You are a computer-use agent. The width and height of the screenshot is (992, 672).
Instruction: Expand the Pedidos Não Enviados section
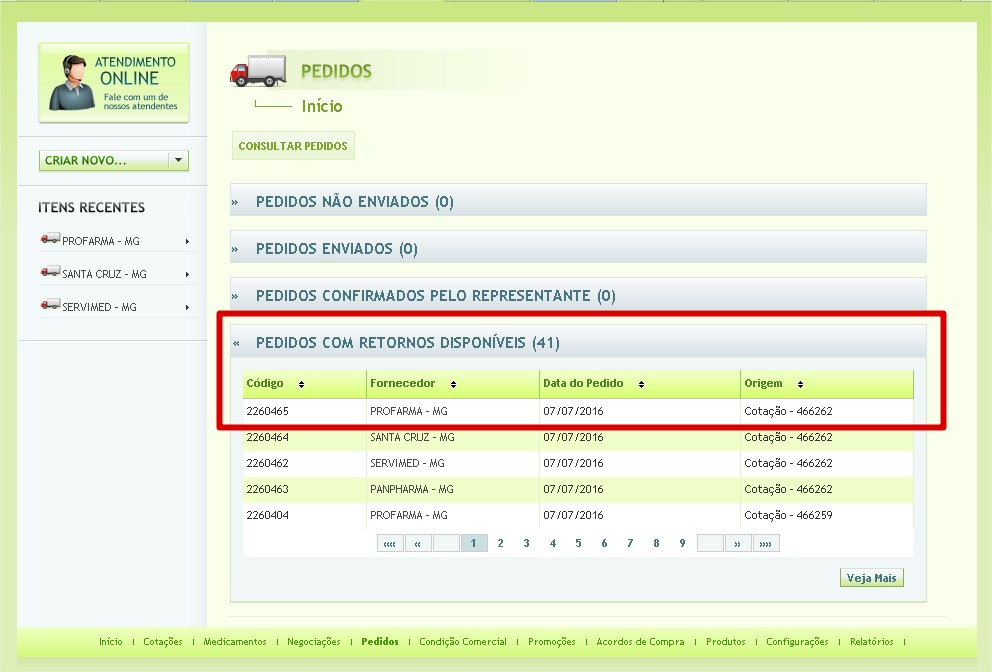coord(354,202)
